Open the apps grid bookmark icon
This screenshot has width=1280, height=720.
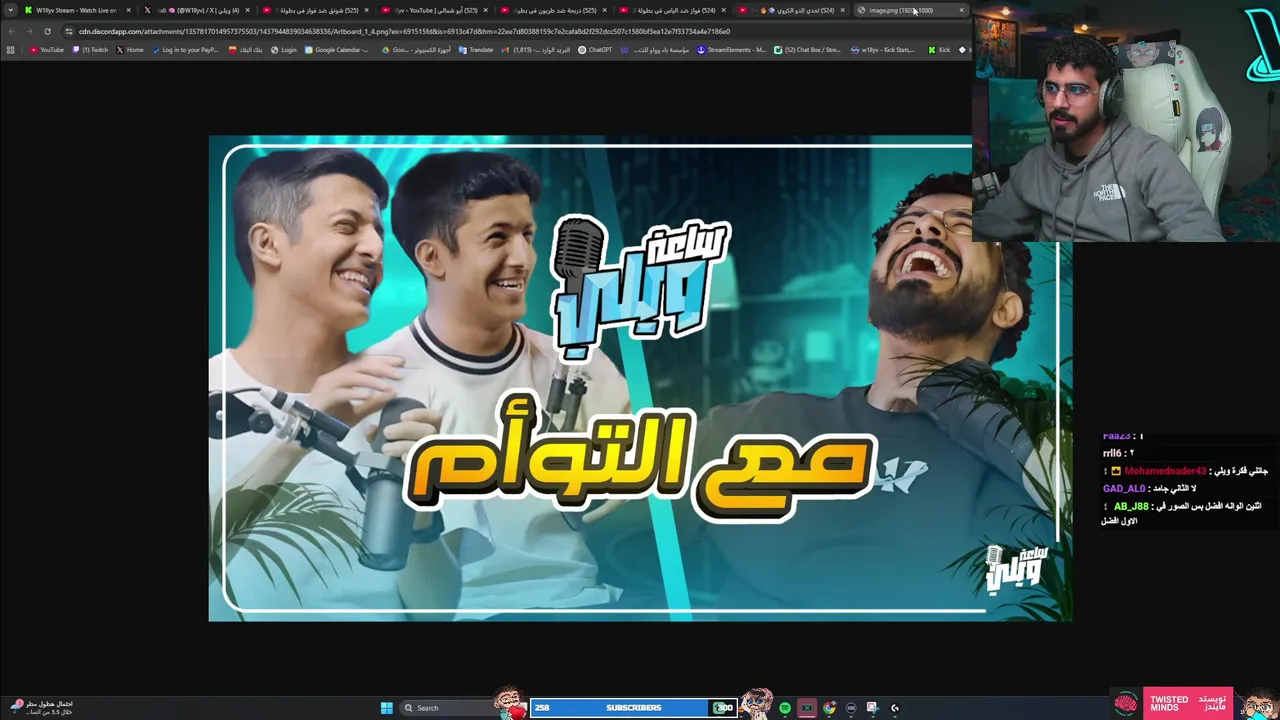(10, 49)
